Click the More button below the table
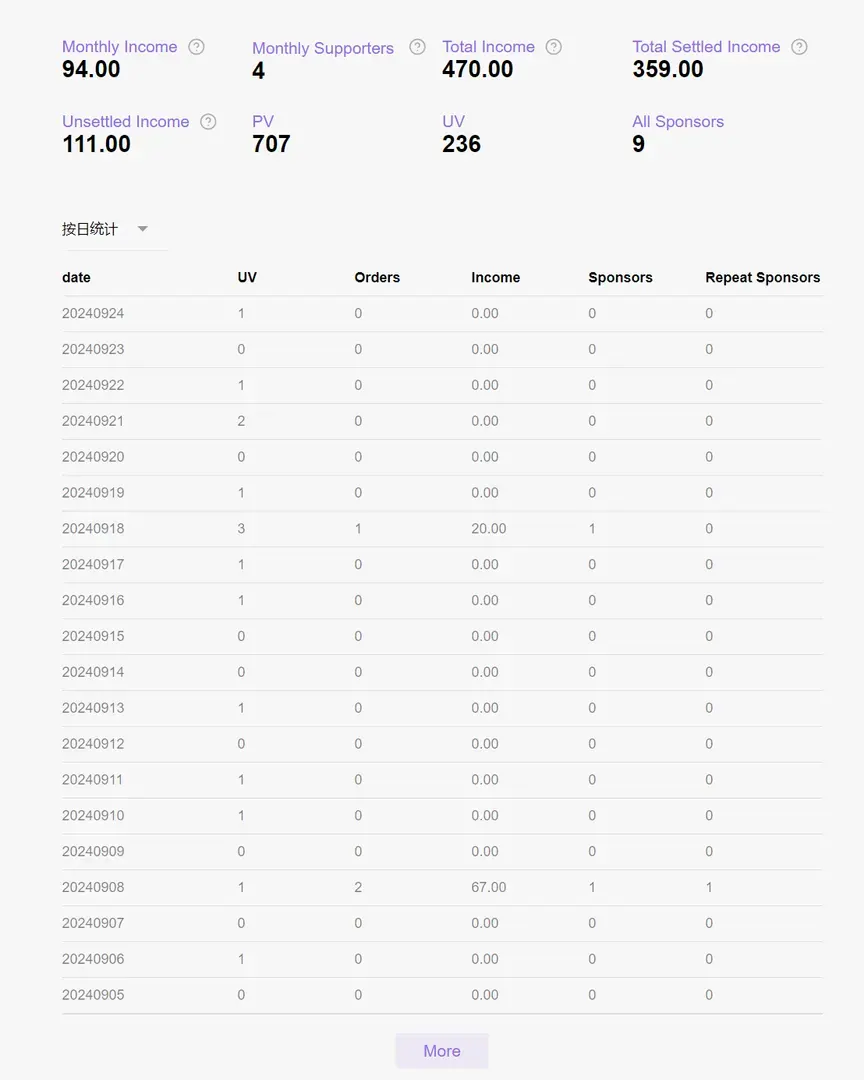864x1080 pixels. tap(442, 1051)
